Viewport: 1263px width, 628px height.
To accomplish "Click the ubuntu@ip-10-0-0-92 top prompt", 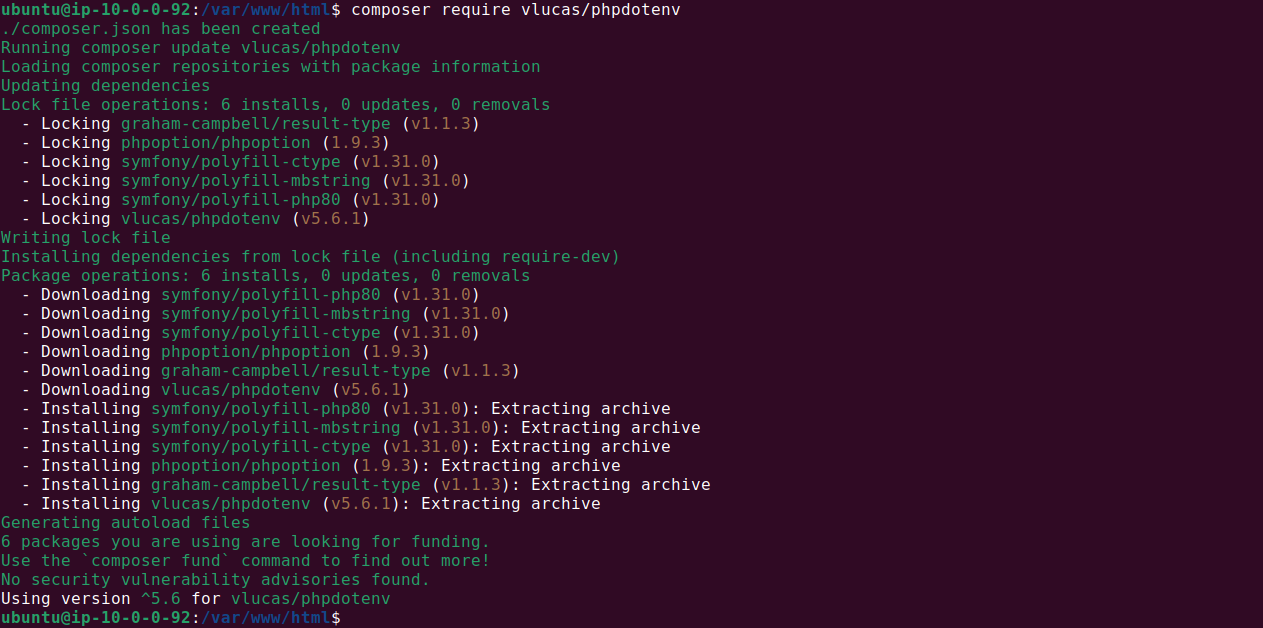I will point(96,10).
